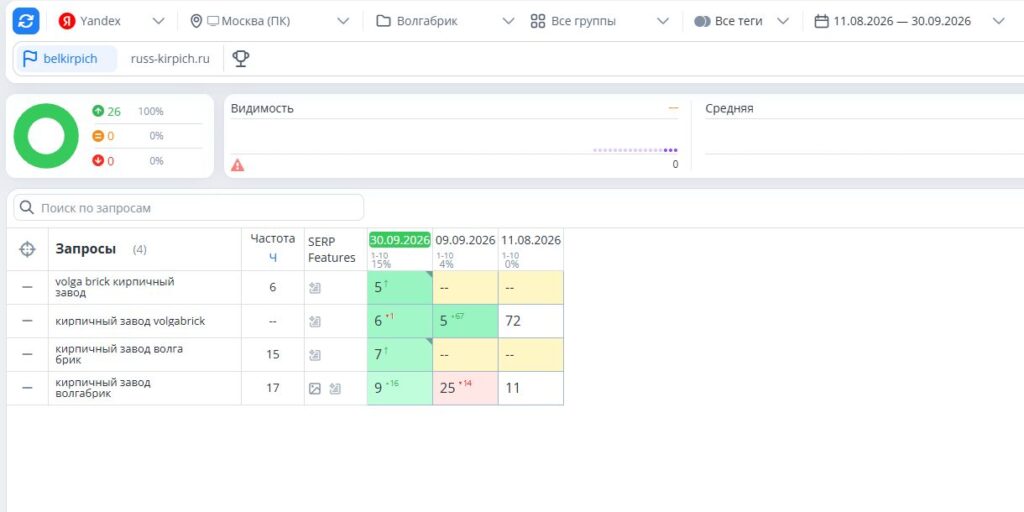
Task: Open the Москва (ПК) region dropdown
Action: coord(270,21)
